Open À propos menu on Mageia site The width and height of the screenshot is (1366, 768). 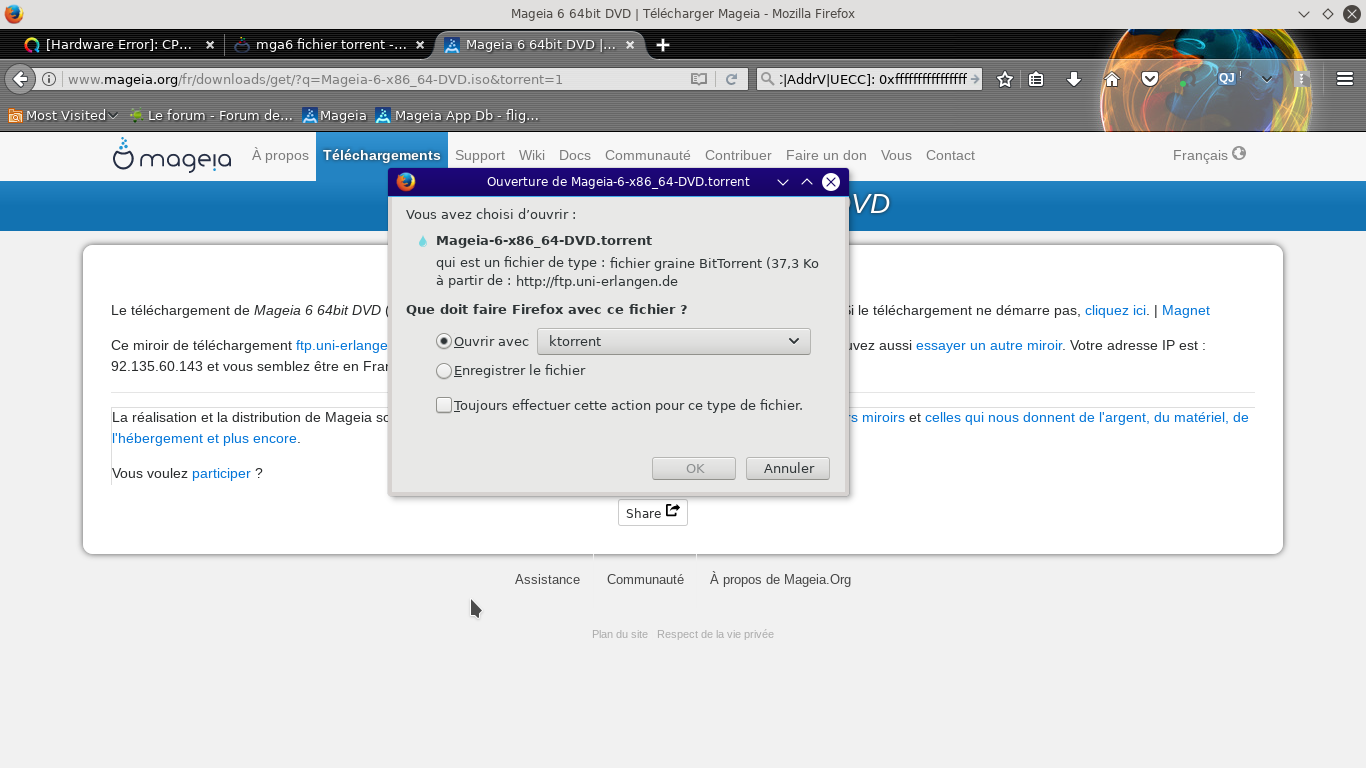point(280,155)
